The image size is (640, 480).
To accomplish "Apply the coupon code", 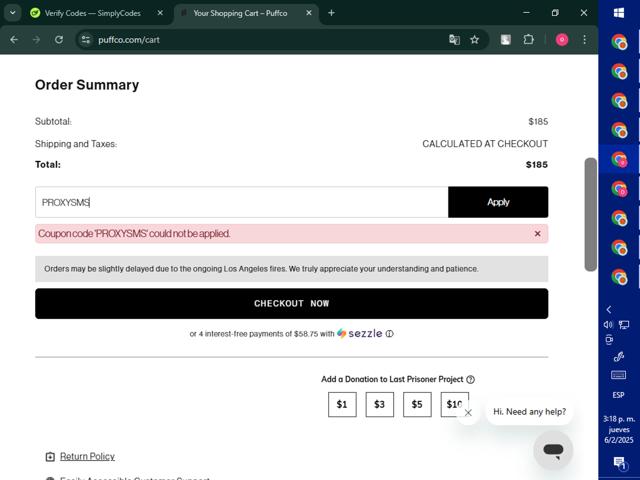I will click(498, 202).
